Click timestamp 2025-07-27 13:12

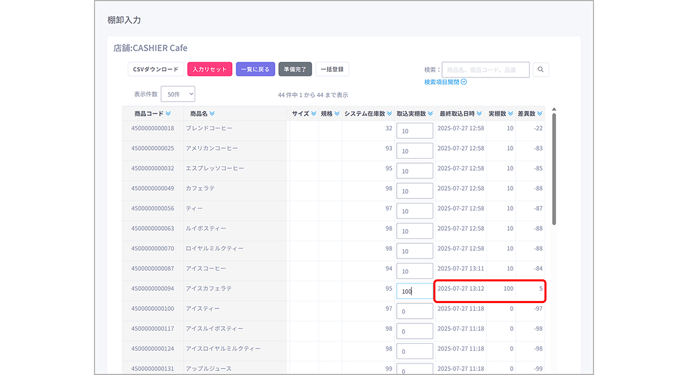coord(461,289)
